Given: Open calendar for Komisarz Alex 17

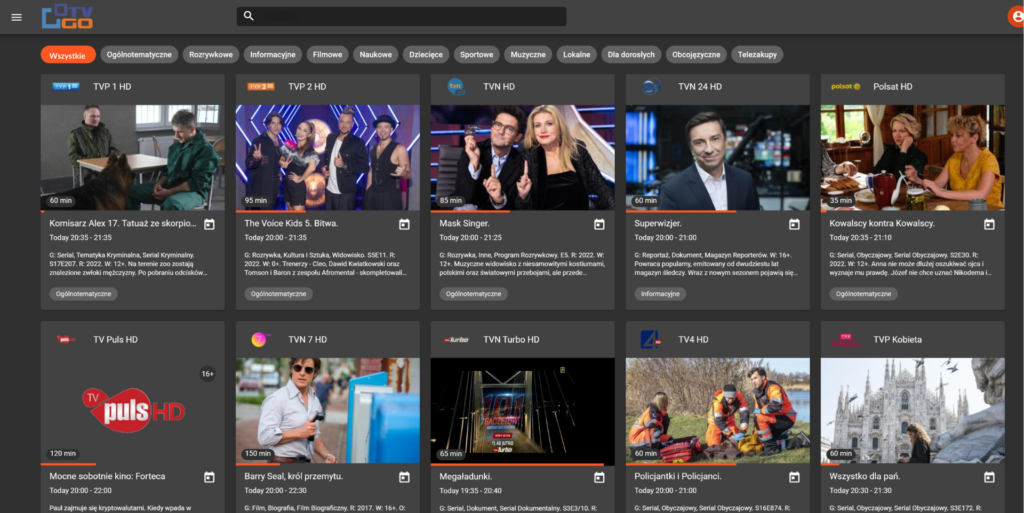Looking at the screenshot, I should click(209, 224).
